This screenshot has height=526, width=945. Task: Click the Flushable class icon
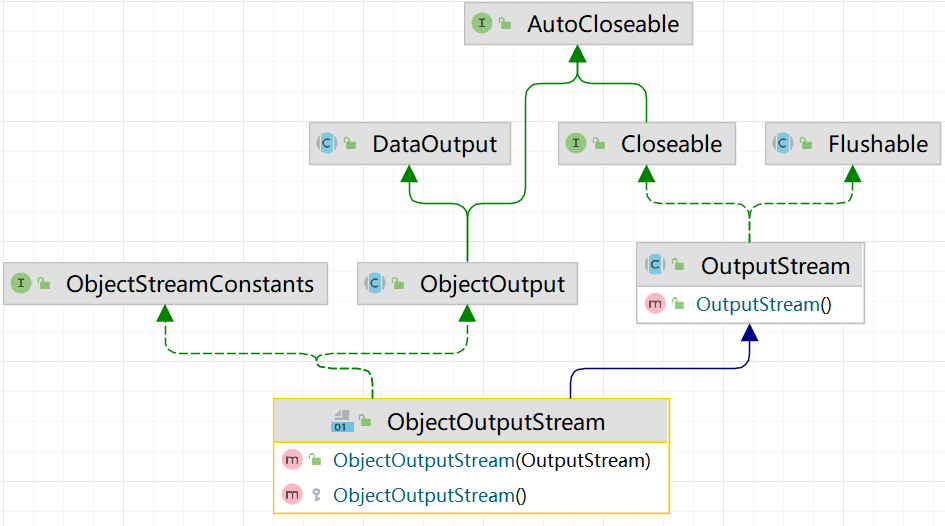(x=783, y=144)
